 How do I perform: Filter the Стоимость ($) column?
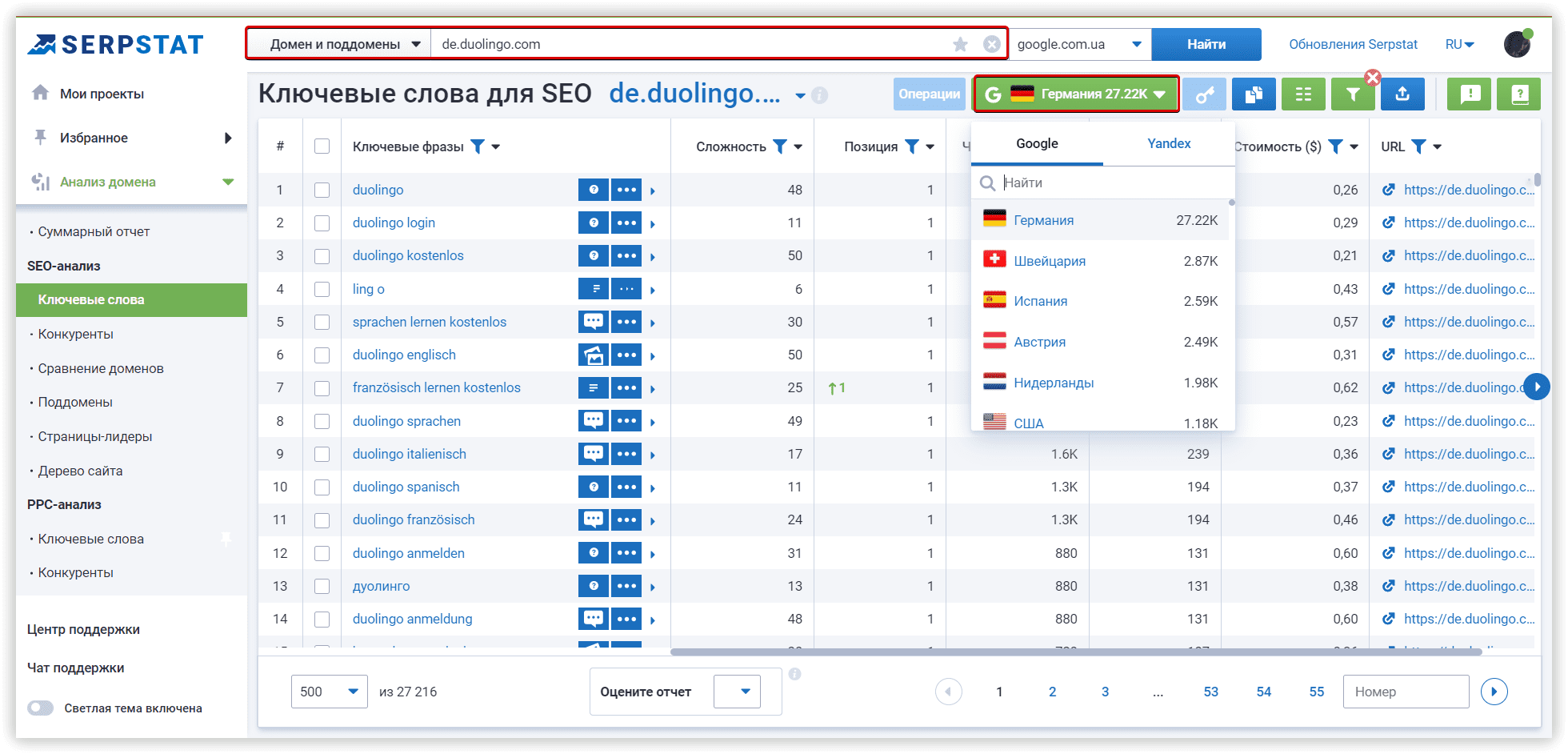click(x=1335, y=146)
